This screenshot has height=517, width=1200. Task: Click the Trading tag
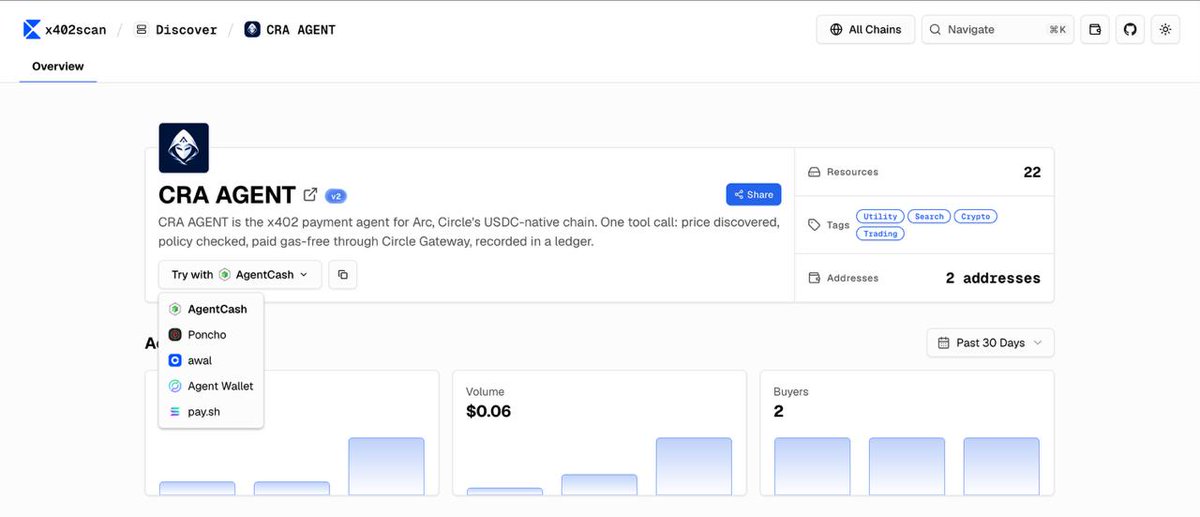click(x=881, y=233)
